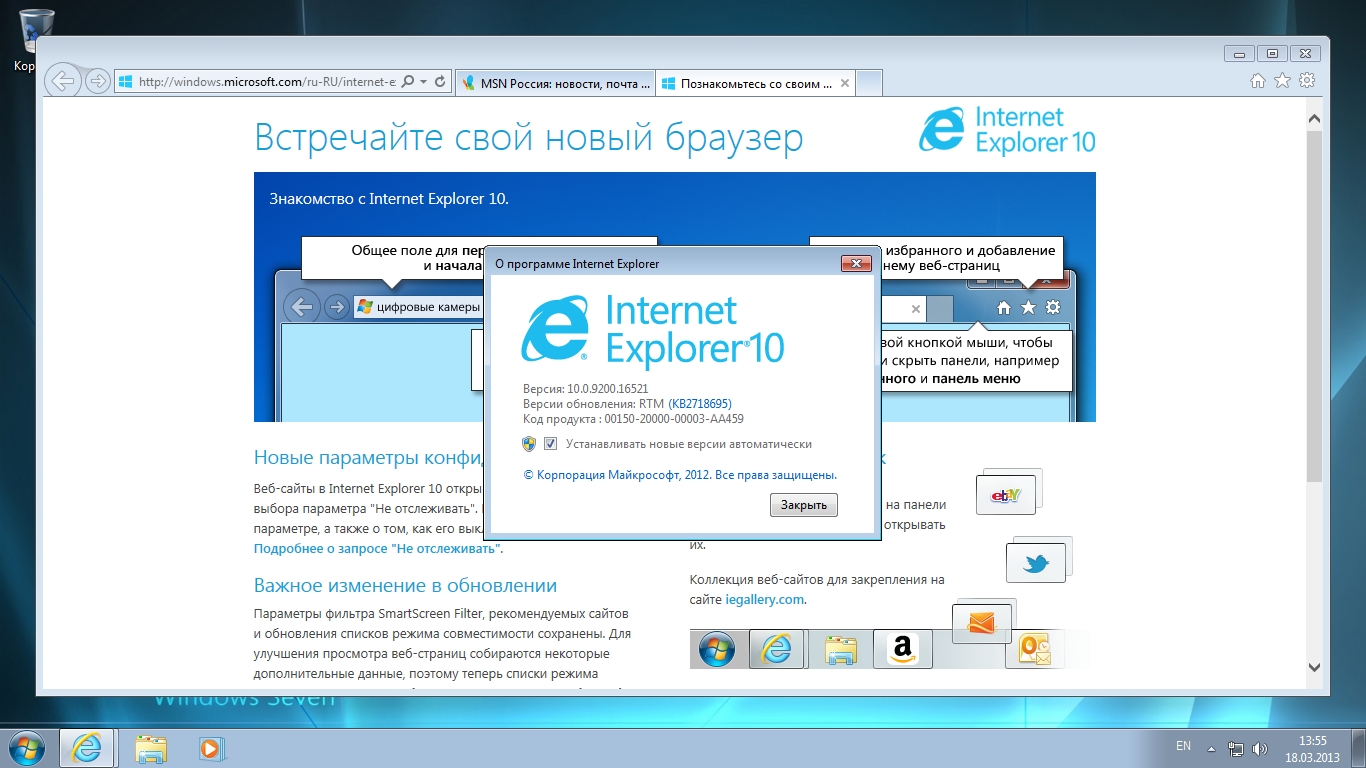Open the Windows Start menu

click(x=26, y=748)
